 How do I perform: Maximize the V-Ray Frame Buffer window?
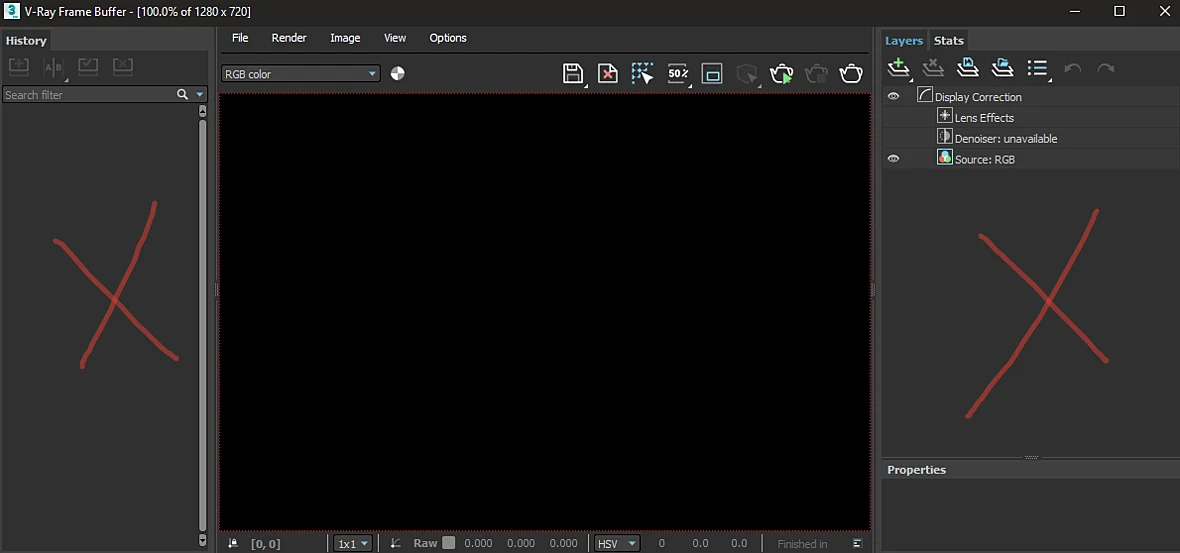[1119, 11]
